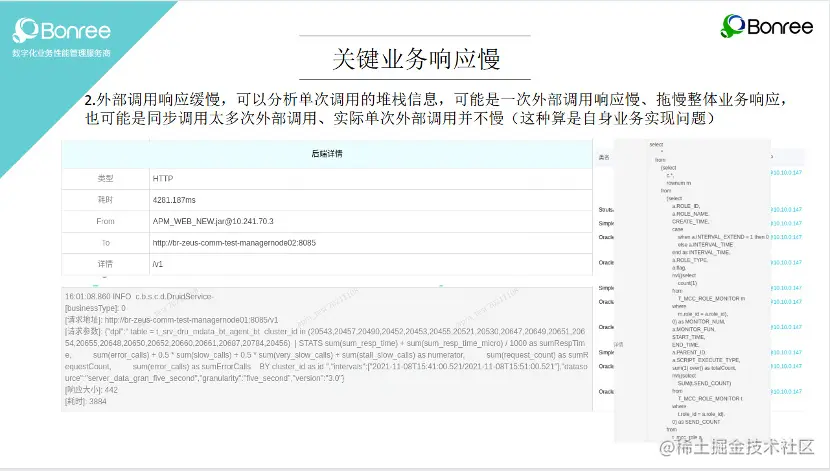Click the 16:01:08.860 INFO DruidService log line
The width and height of the screenshot is (830, 472).
[139, 296]
